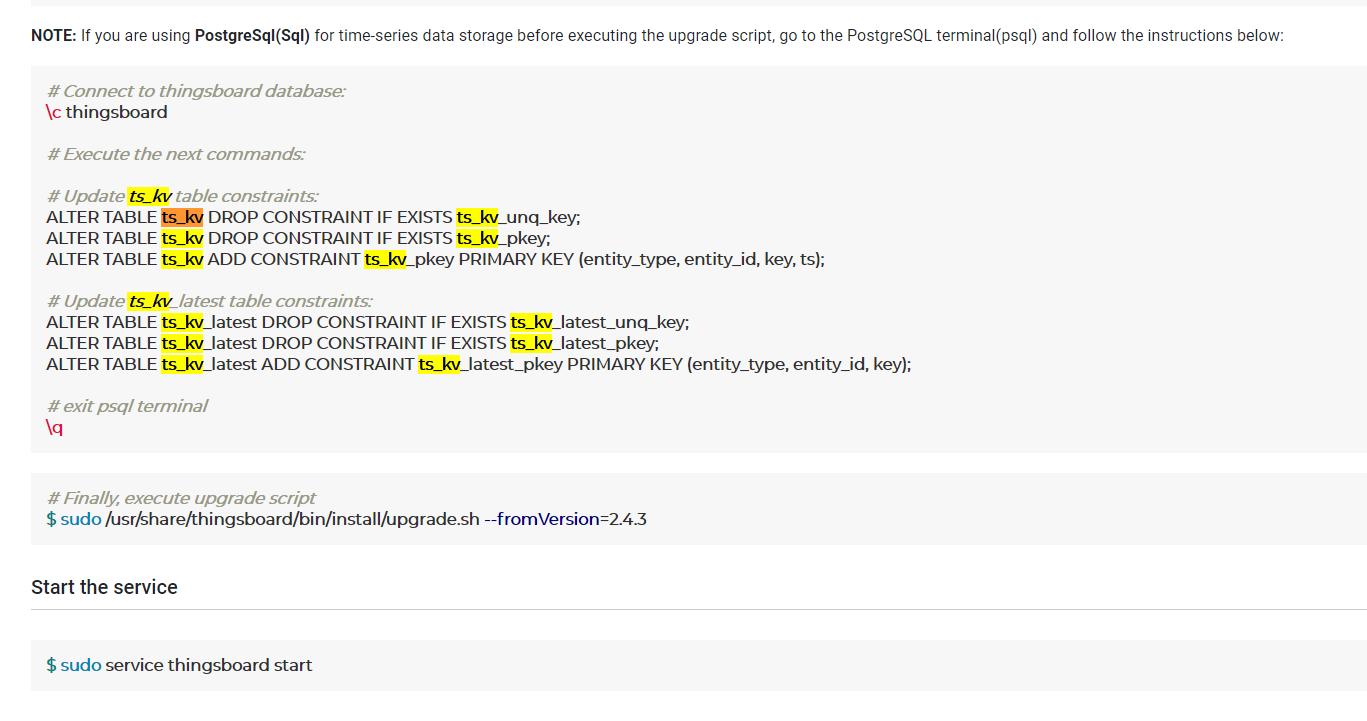Click the 'sudo service thingsboard start' command
The image size is (1367, 721).
click(x=179, y=665)
